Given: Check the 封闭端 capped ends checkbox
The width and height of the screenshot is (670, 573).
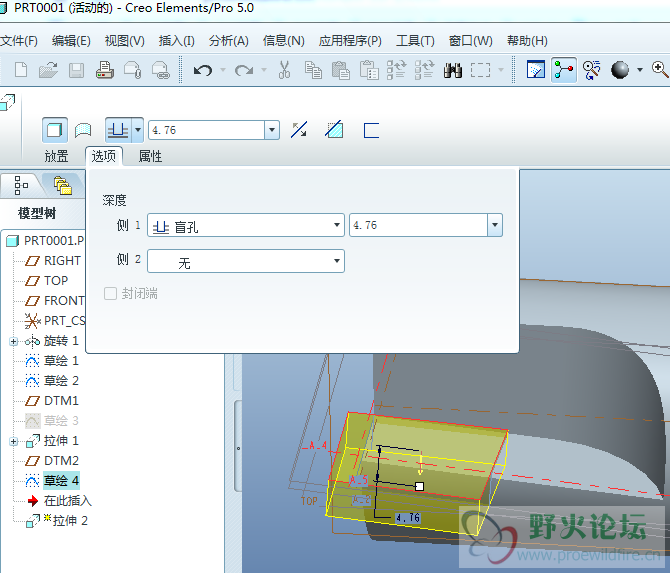Looking at the screenshot, I should click(110, 294).
